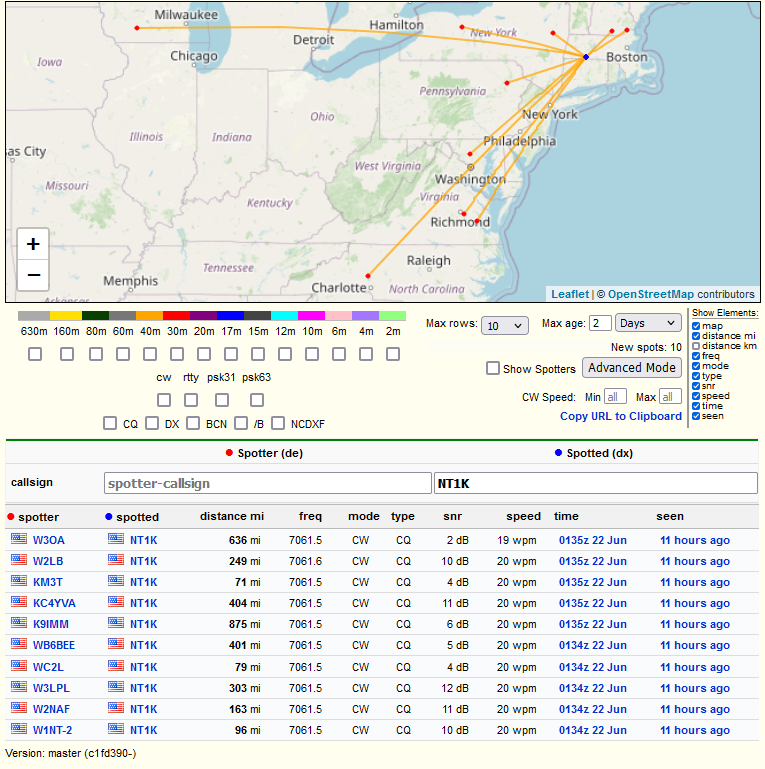Check the DX type checkbox
765x769 pixels.
[152, 423]
